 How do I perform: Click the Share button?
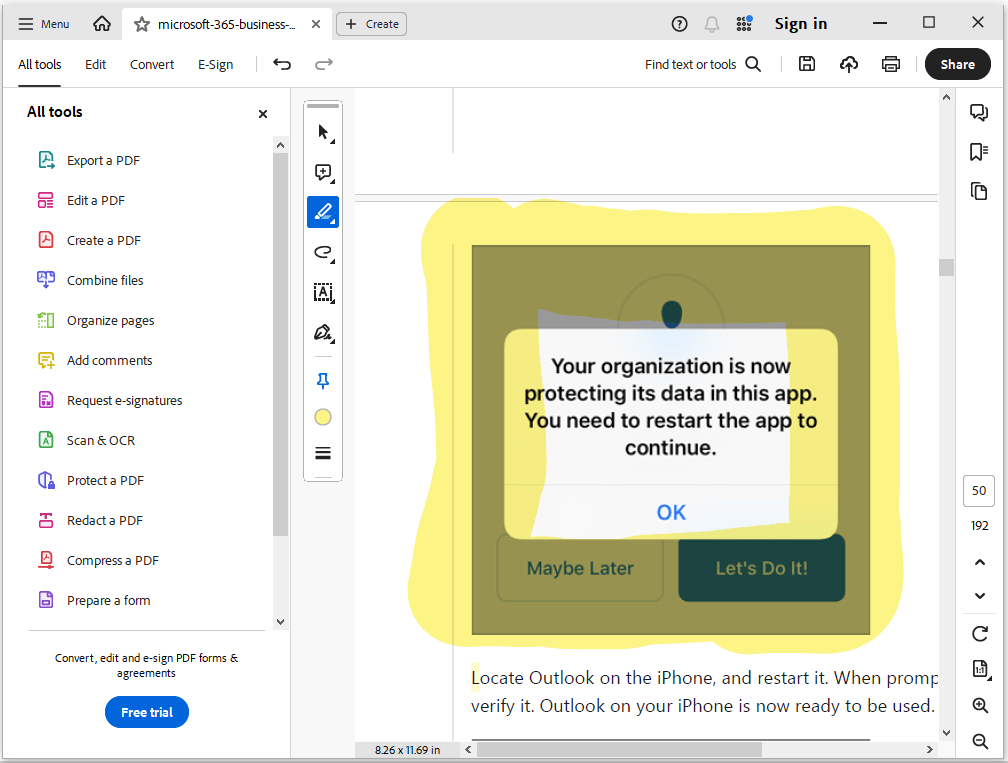[957, 64]
